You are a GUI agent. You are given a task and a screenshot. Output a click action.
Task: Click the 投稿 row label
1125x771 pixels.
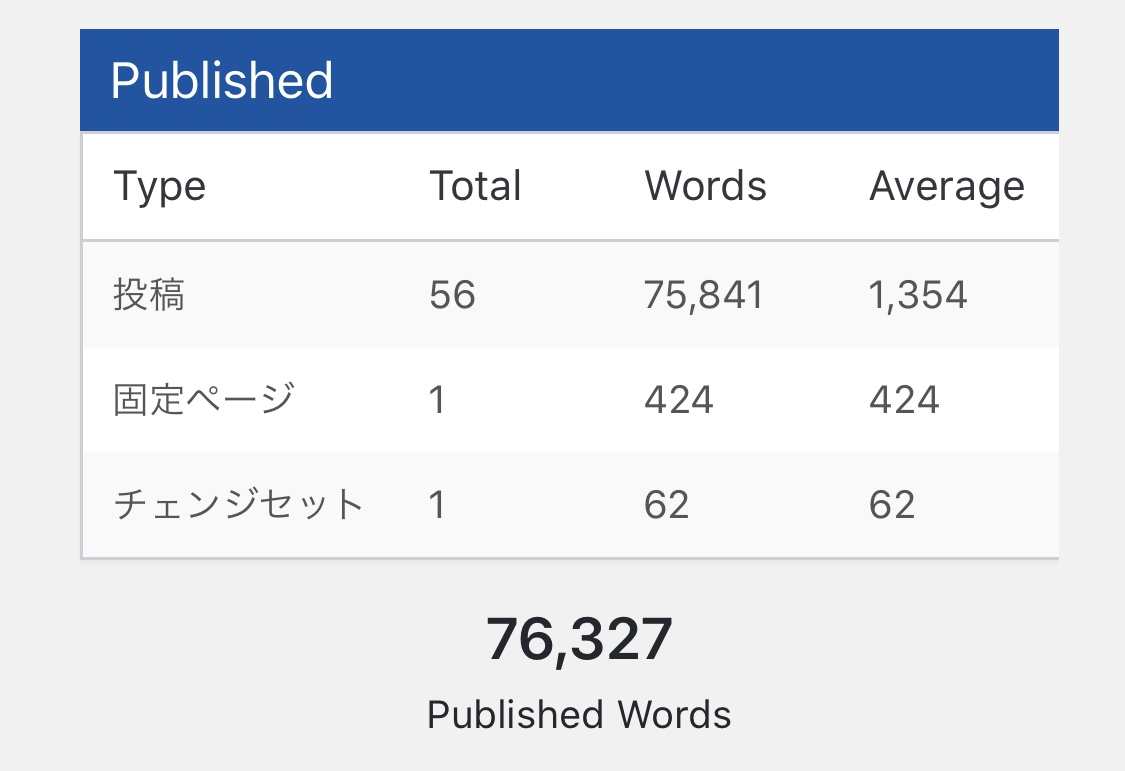(149, 295)
